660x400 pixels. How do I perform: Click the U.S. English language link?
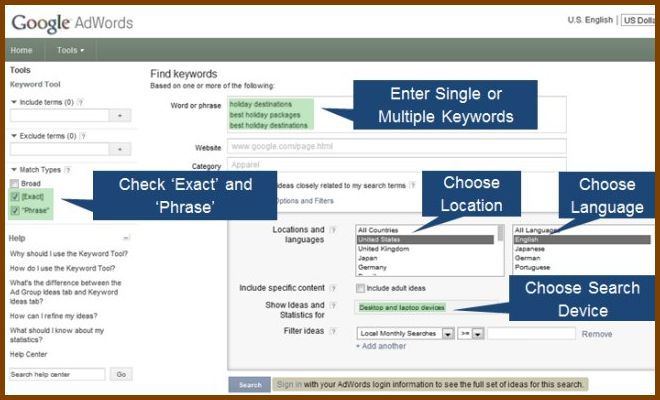(x=590, y=20)
